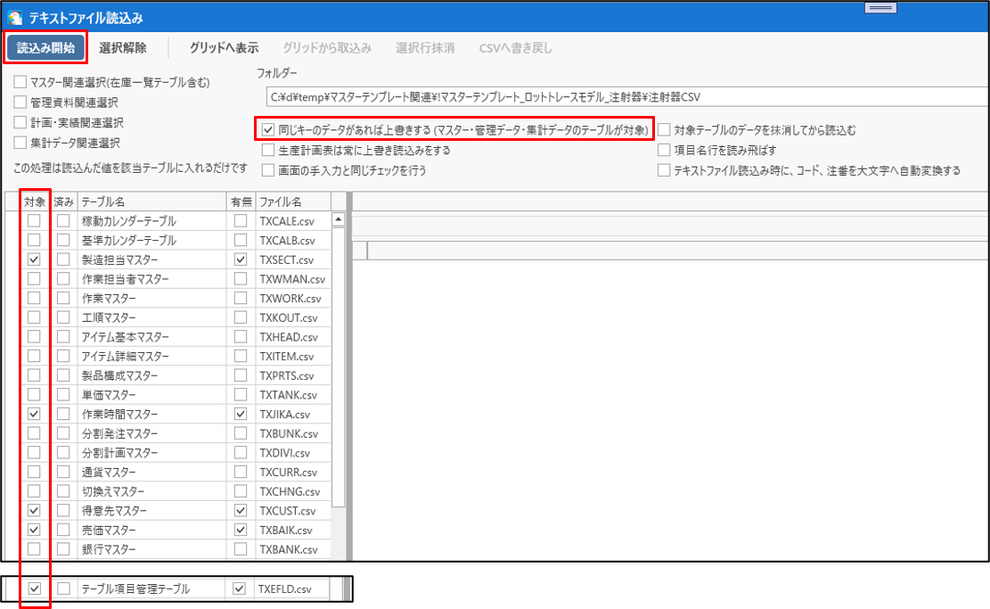This screenshot has width=990, height=609.
Task: Check 対象 box for 基準カレンダーテーブル
Action: [34, 240]
